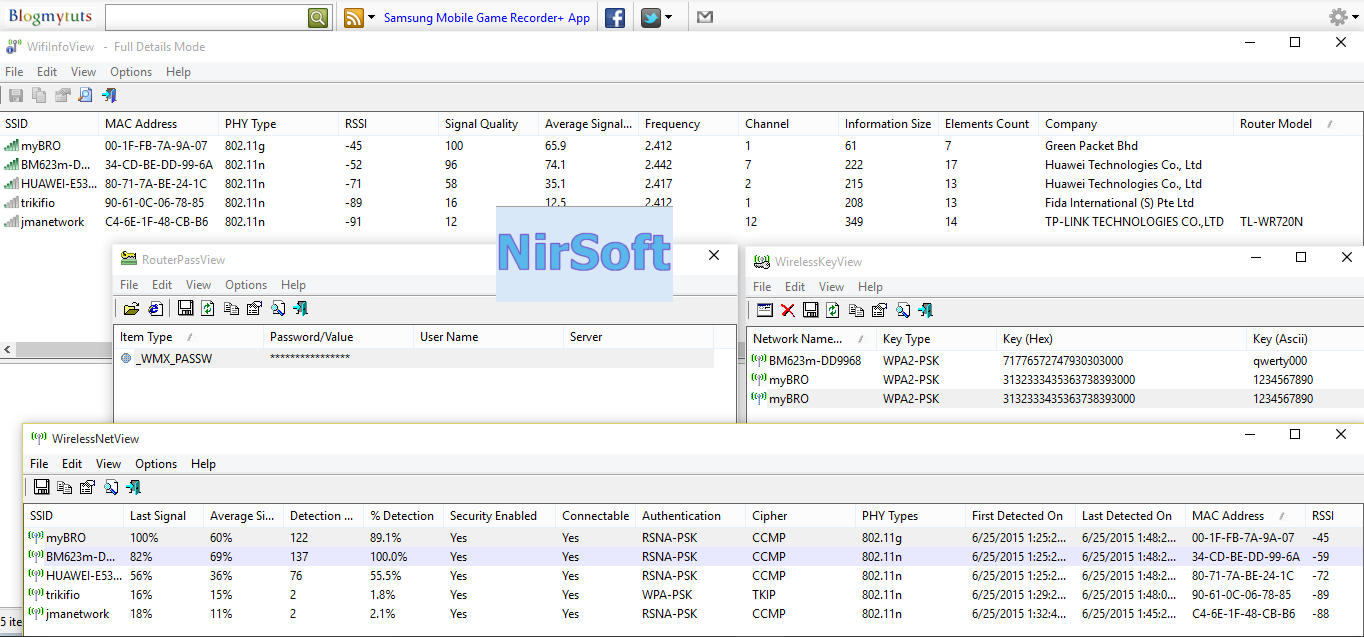The height and width of the screenshot is (637, 1364).
Task: Click Open File icon in RouterPassView toolbar
Action: [x=131, y=309]
